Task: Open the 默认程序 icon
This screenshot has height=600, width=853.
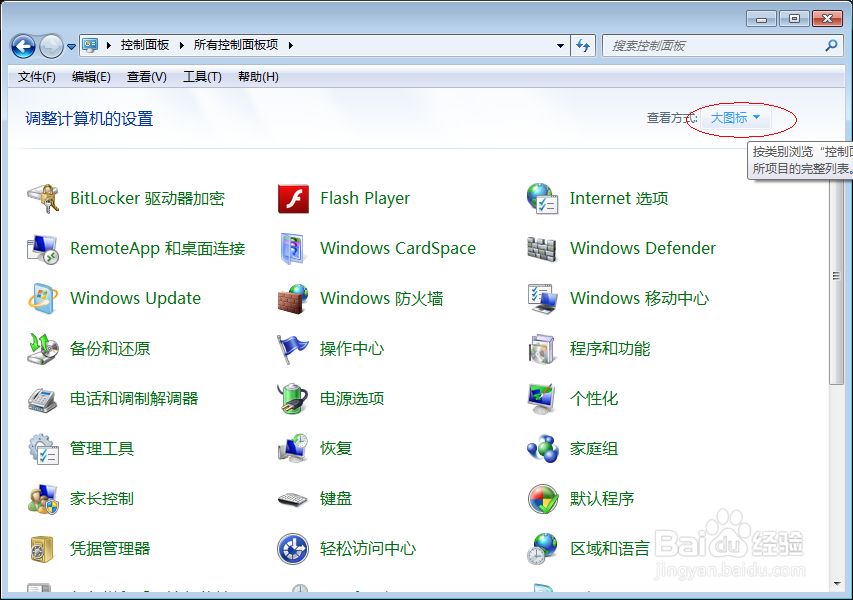Action: (542, 499)
